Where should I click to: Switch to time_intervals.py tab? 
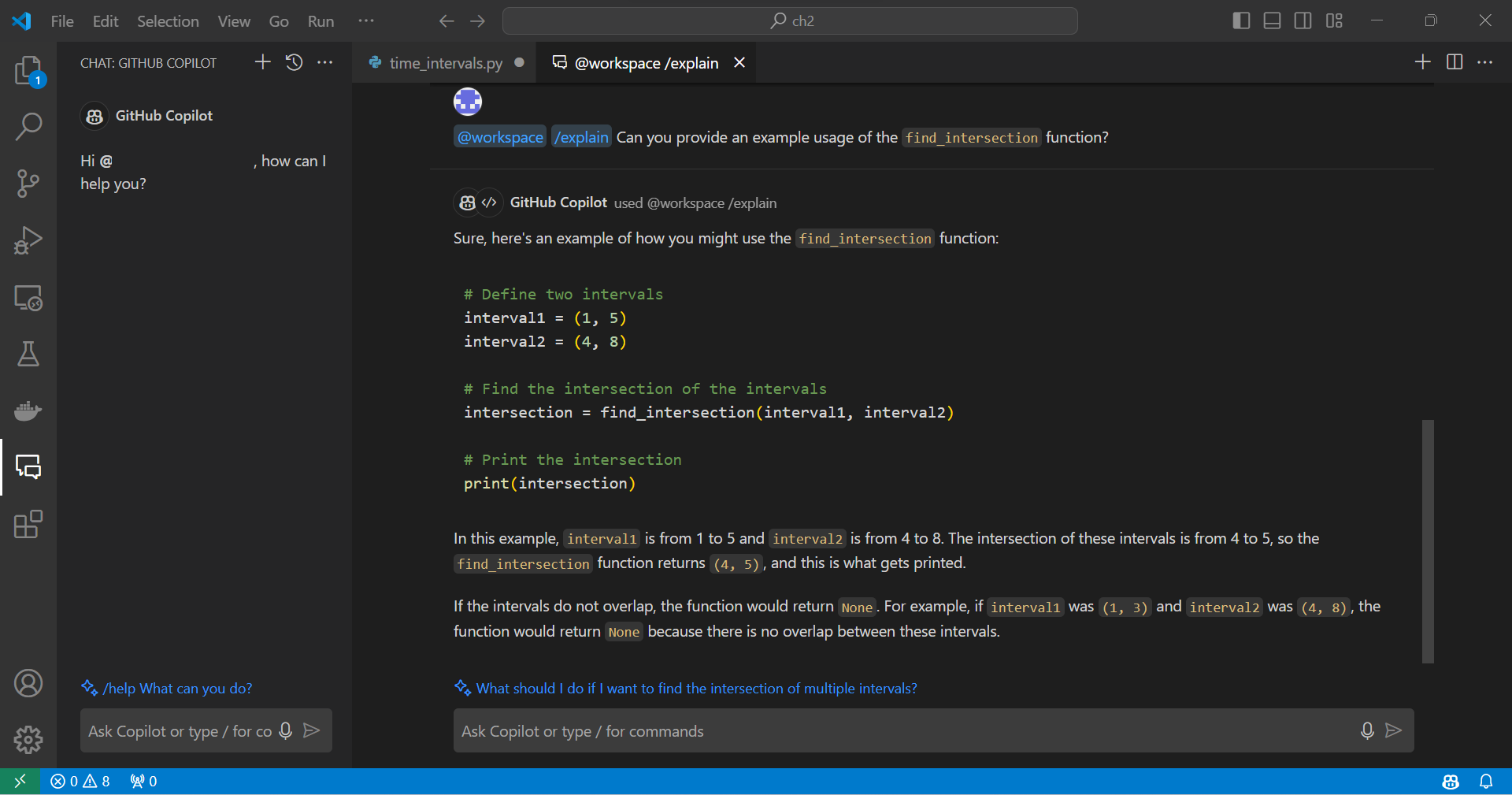click(x=445, y=63)
